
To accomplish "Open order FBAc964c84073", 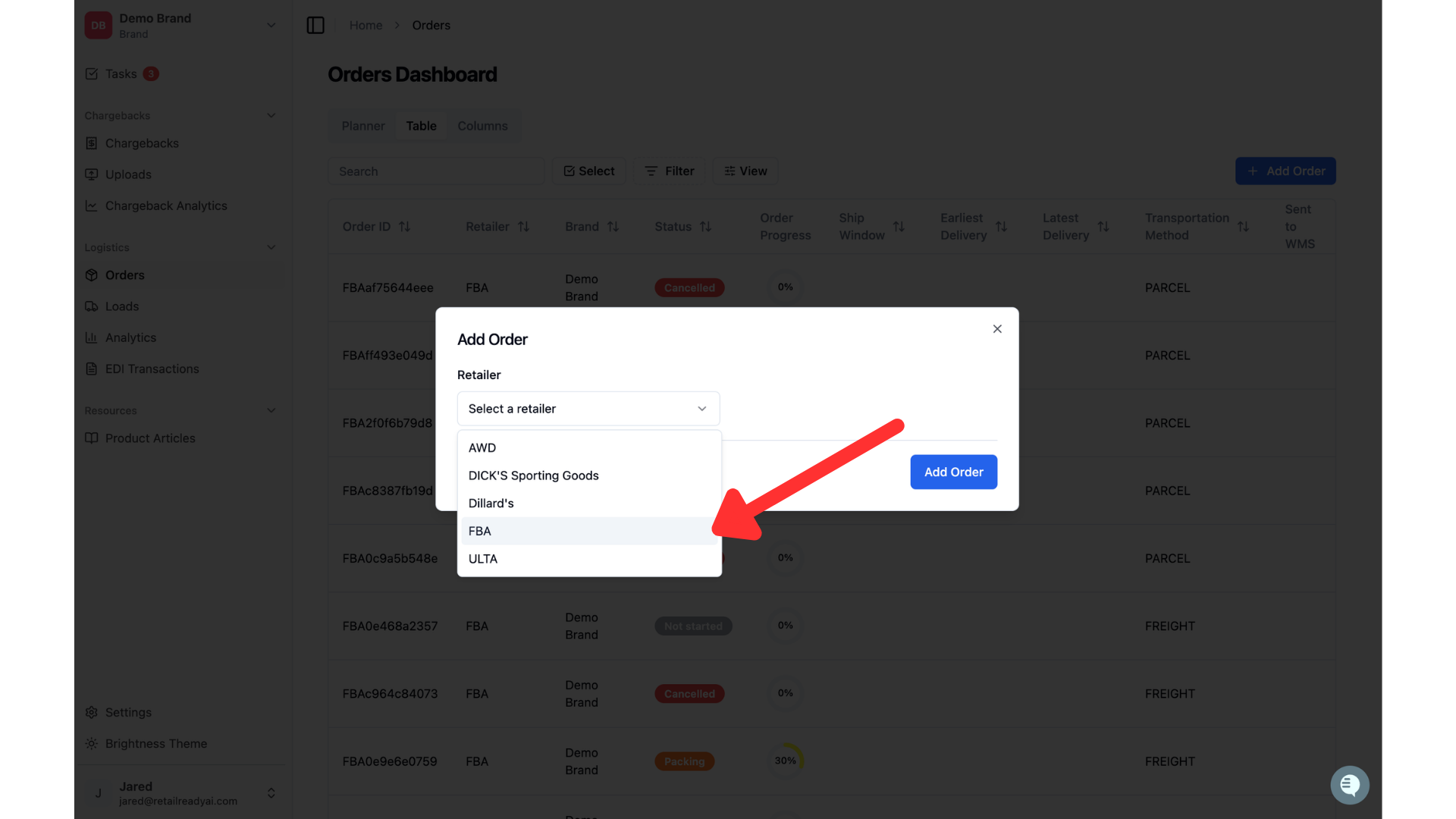I will (390, 694).
